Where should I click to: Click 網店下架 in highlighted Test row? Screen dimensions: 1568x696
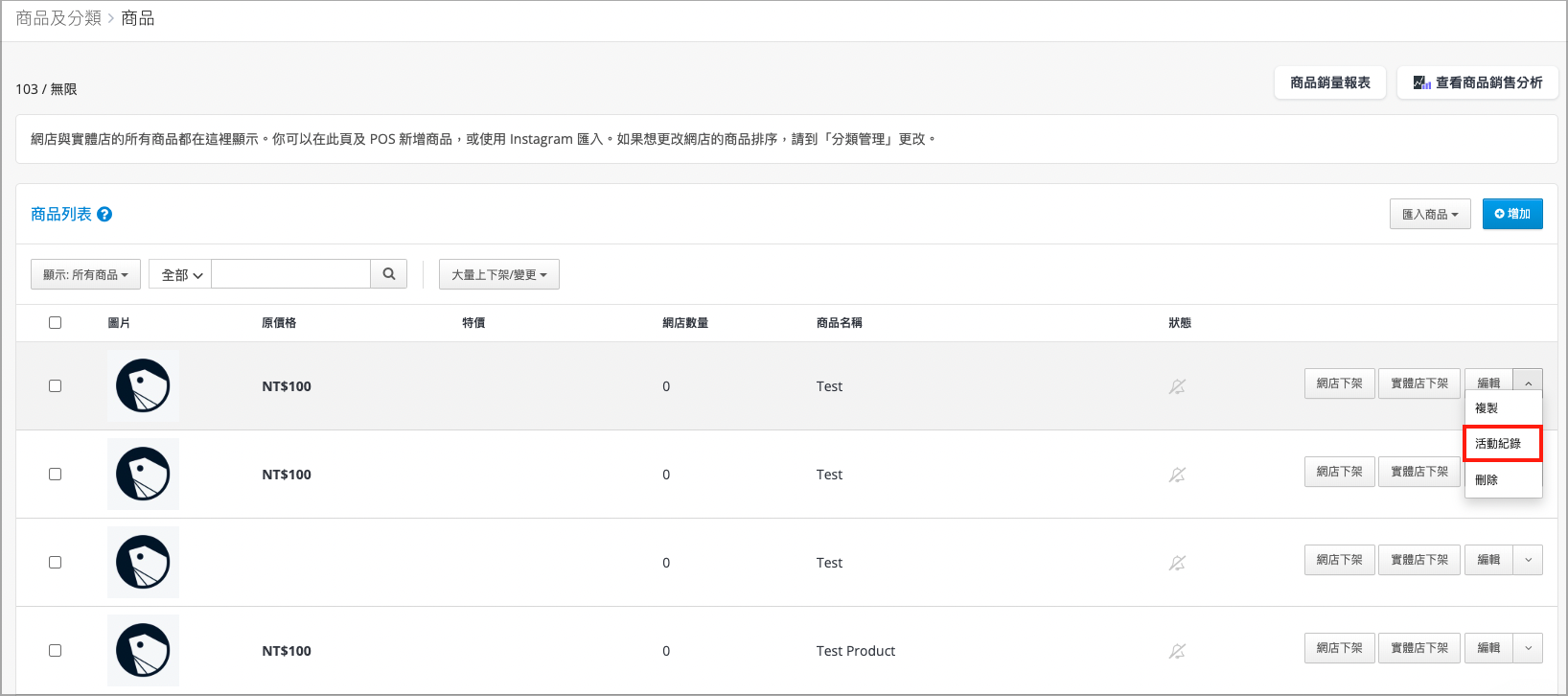click(1340, 383)
